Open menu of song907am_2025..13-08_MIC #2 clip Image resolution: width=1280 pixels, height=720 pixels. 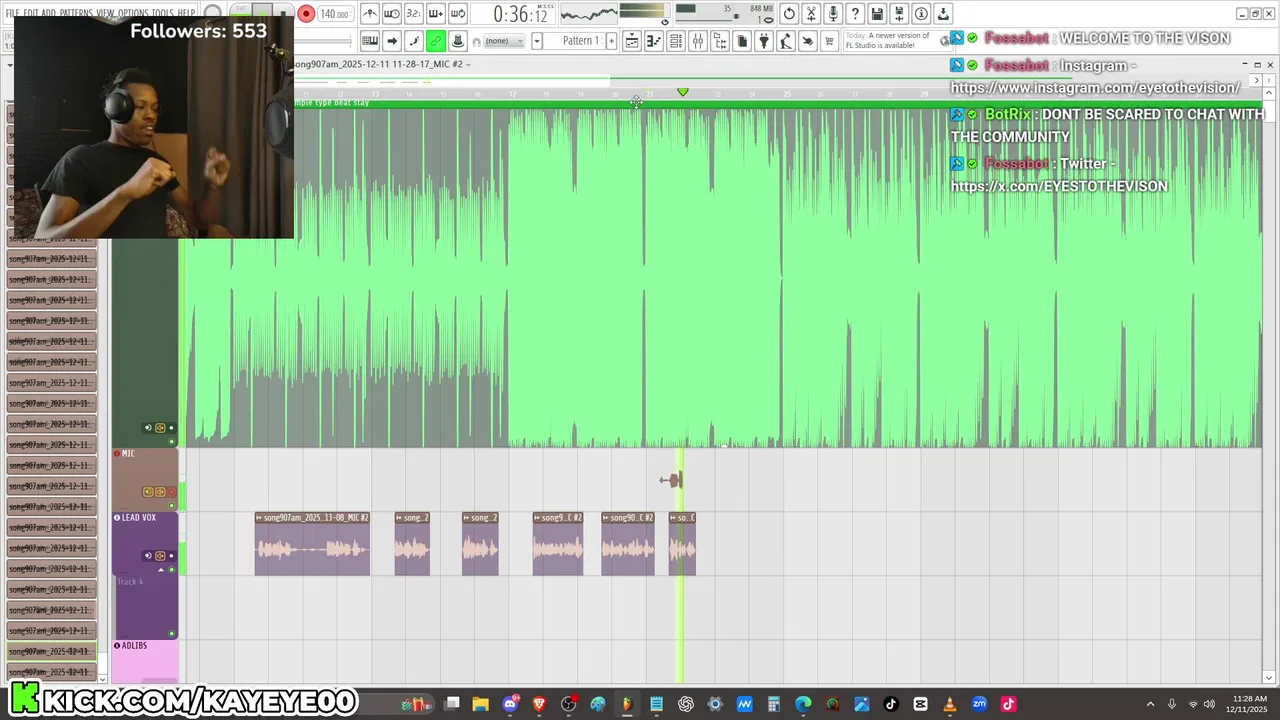pos(259,518)
